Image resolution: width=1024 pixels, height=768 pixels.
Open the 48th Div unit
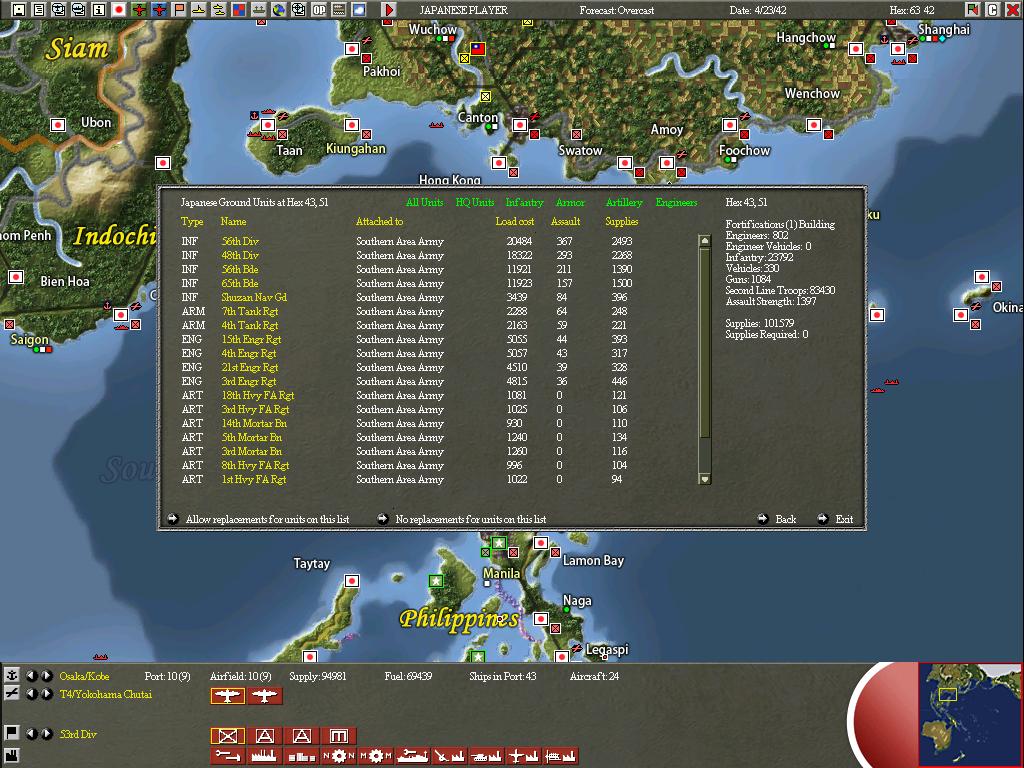click(x=240, y=255)
